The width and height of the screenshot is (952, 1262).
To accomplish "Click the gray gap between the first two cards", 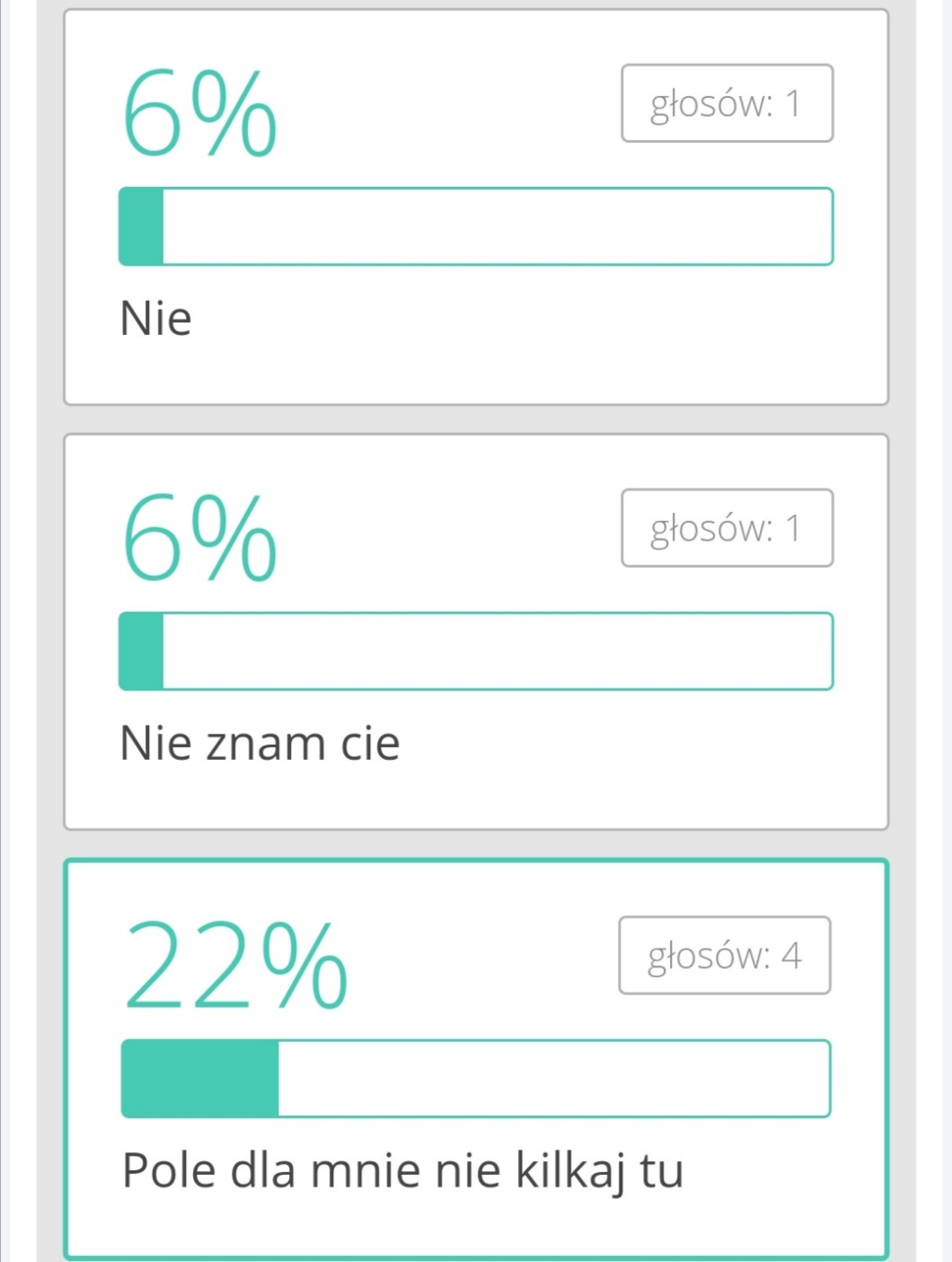I will 476,419.
